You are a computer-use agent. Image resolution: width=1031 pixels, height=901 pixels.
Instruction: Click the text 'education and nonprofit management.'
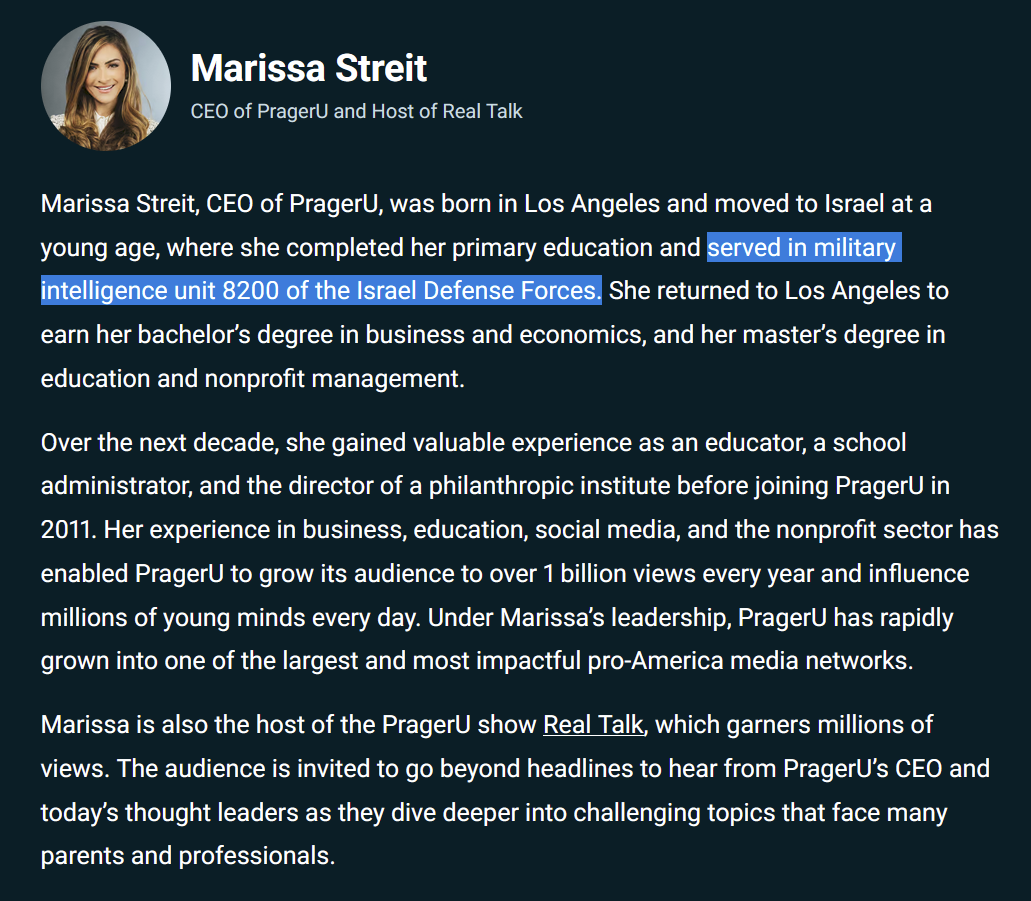click(x=252, y=379)
